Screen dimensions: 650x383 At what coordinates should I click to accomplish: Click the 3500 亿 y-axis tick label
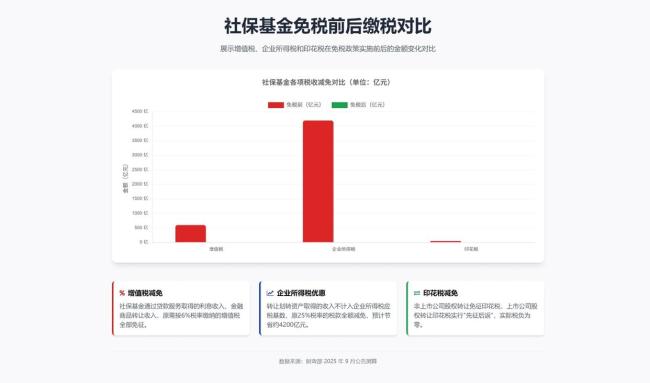pyautogui.click(x=140, y=141)
